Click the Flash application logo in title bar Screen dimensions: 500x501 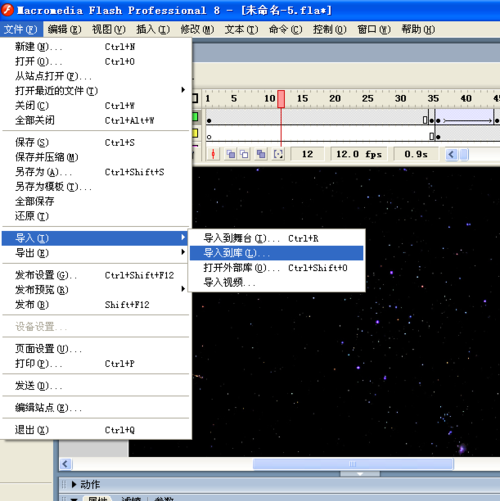[x=7, y=10]
